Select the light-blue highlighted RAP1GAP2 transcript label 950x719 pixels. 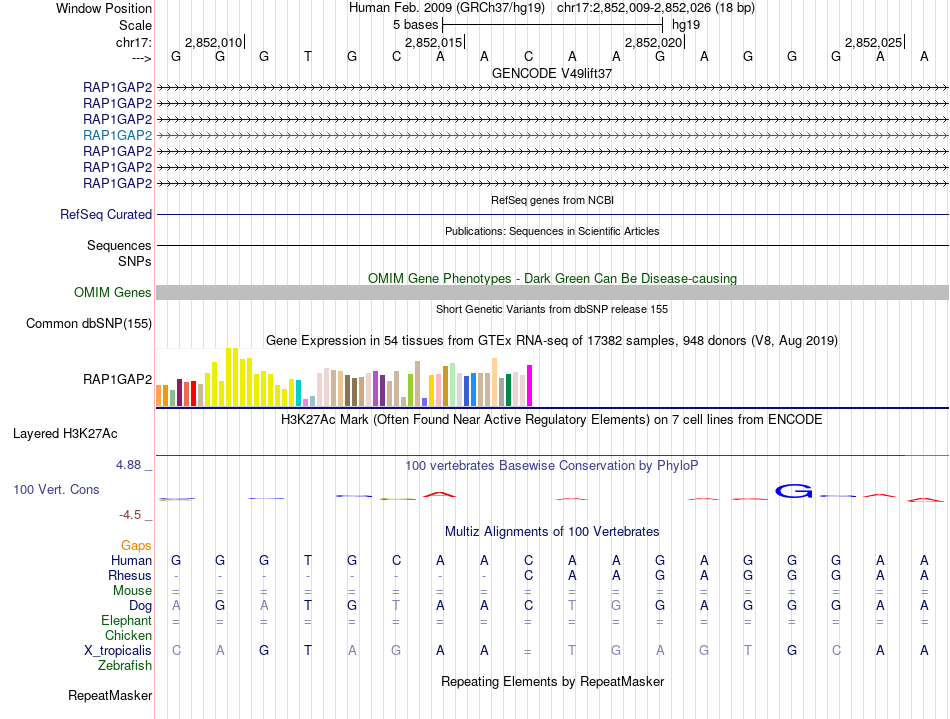pos(118,135)
